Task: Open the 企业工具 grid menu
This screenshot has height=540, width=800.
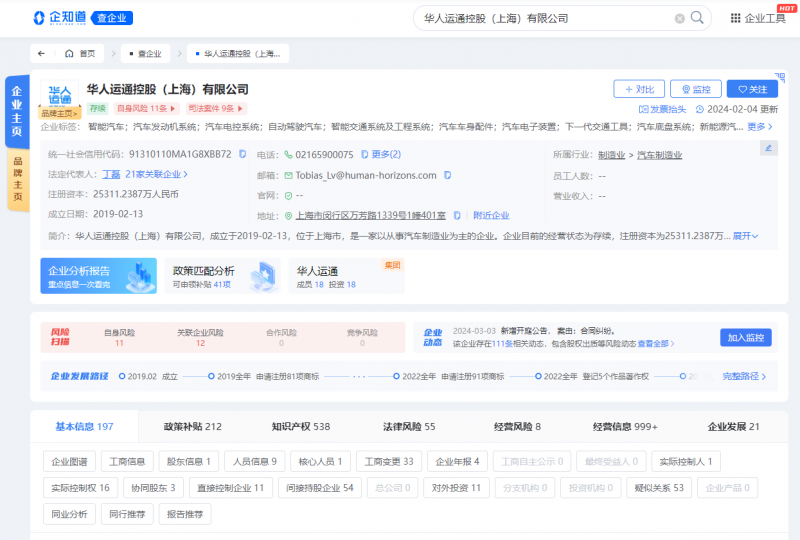Action: [758, 18]
